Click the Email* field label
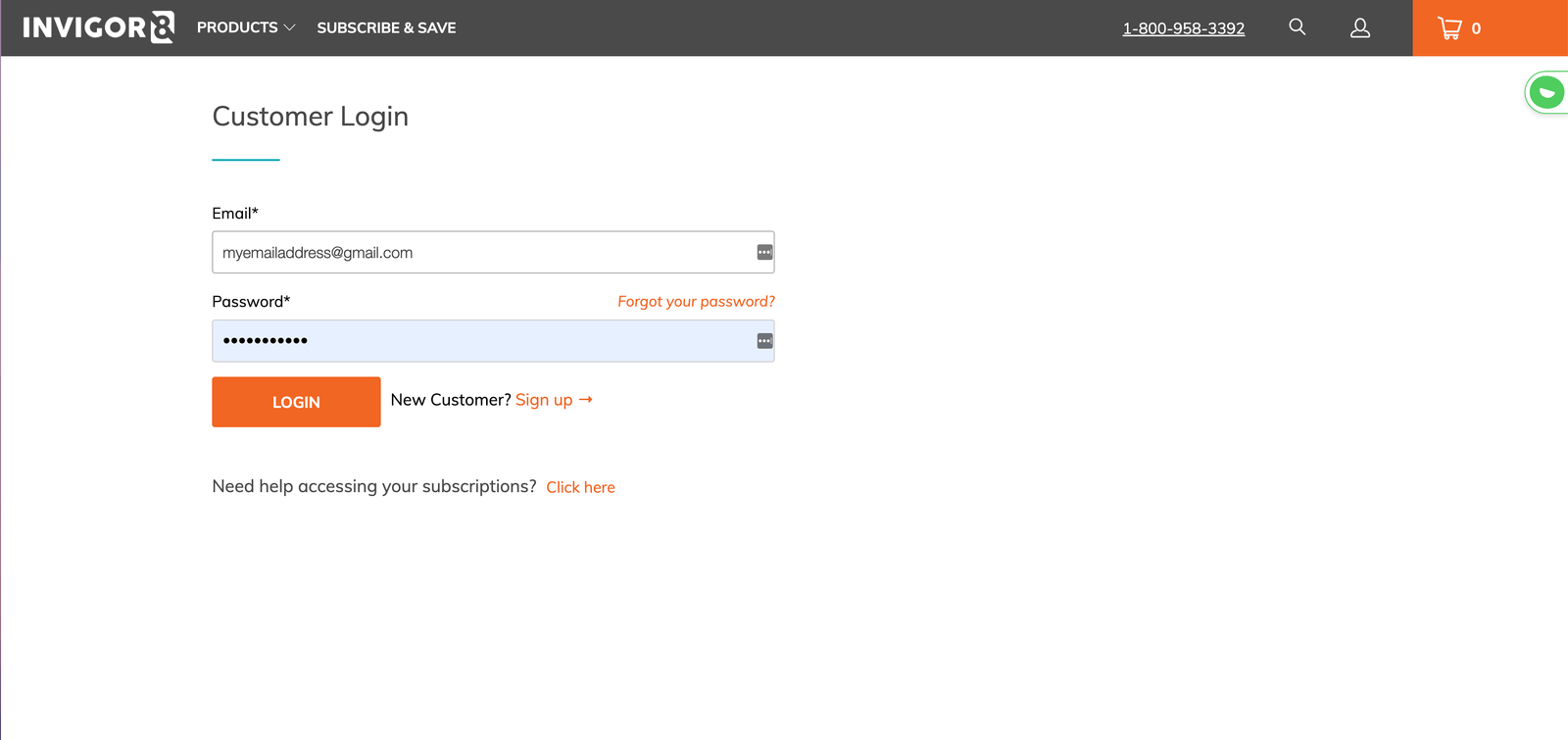The image size is (1568, 740). tap(235, 214)
